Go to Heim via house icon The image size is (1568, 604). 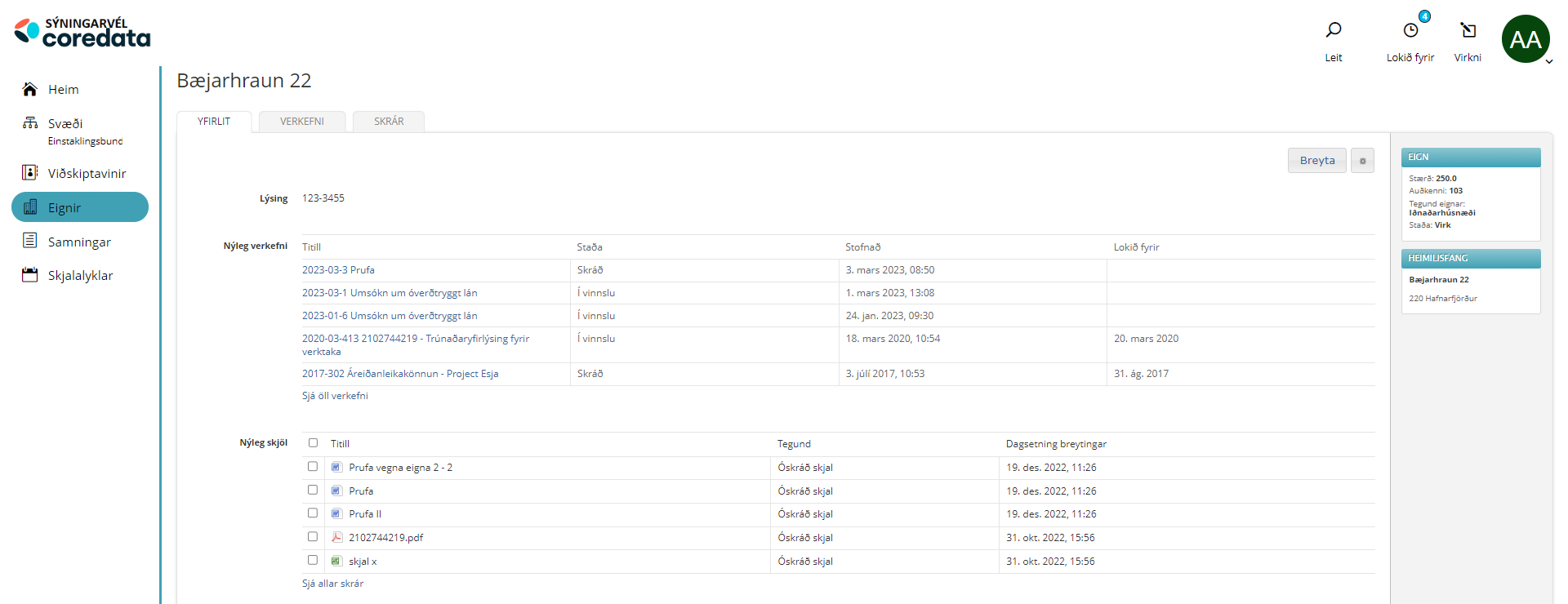(x=30, y=89)
